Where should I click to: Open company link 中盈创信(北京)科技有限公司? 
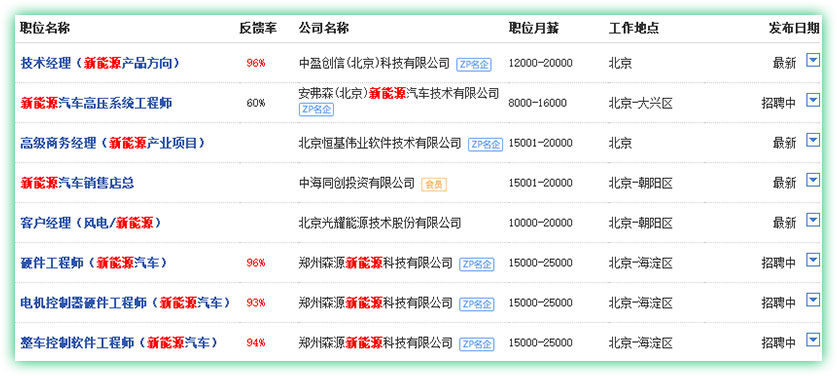click(374, 63)
